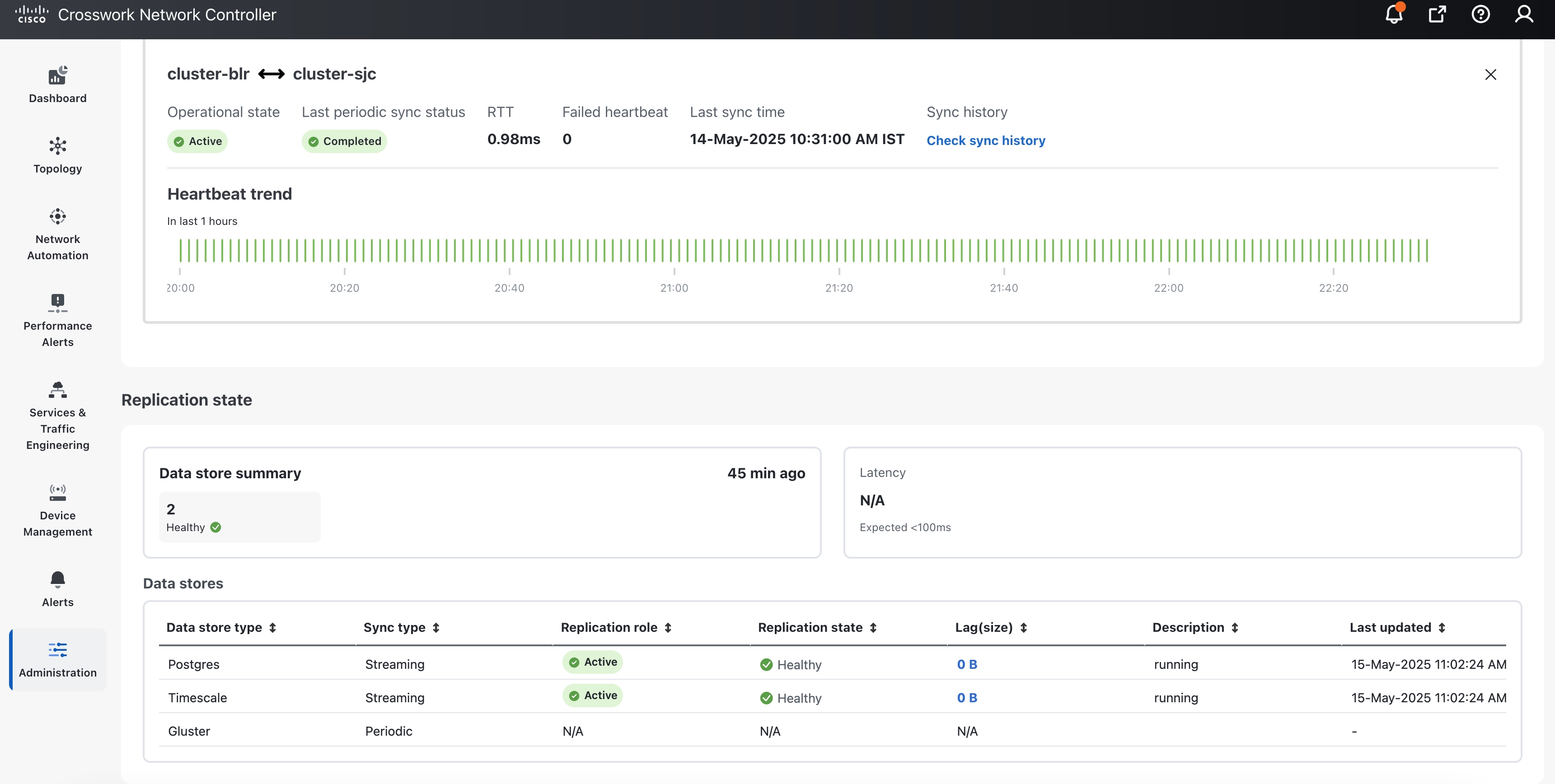
Task: Sort by Description column
Action: [1195, 628]
